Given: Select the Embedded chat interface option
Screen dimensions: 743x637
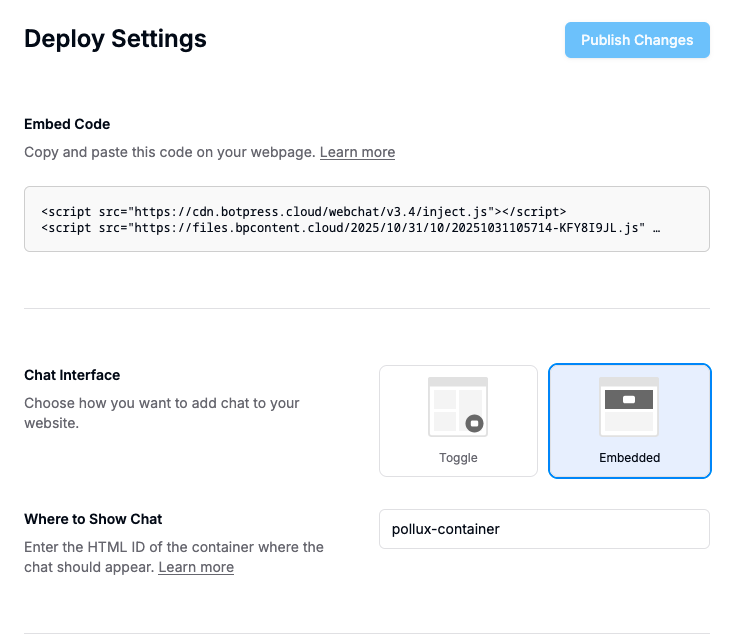Looking at the screenshot, I should coord(630,420).
